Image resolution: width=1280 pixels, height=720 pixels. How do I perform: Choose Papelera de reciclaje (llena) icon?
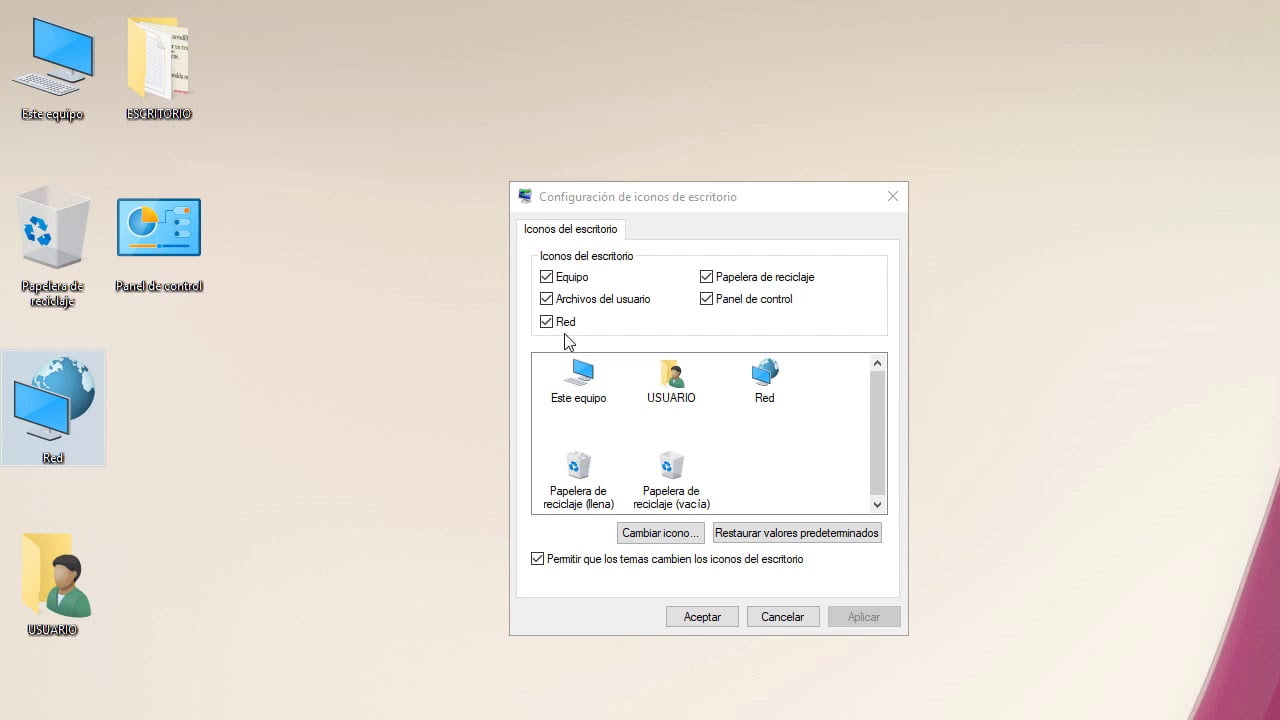click(x=578, y=480)
